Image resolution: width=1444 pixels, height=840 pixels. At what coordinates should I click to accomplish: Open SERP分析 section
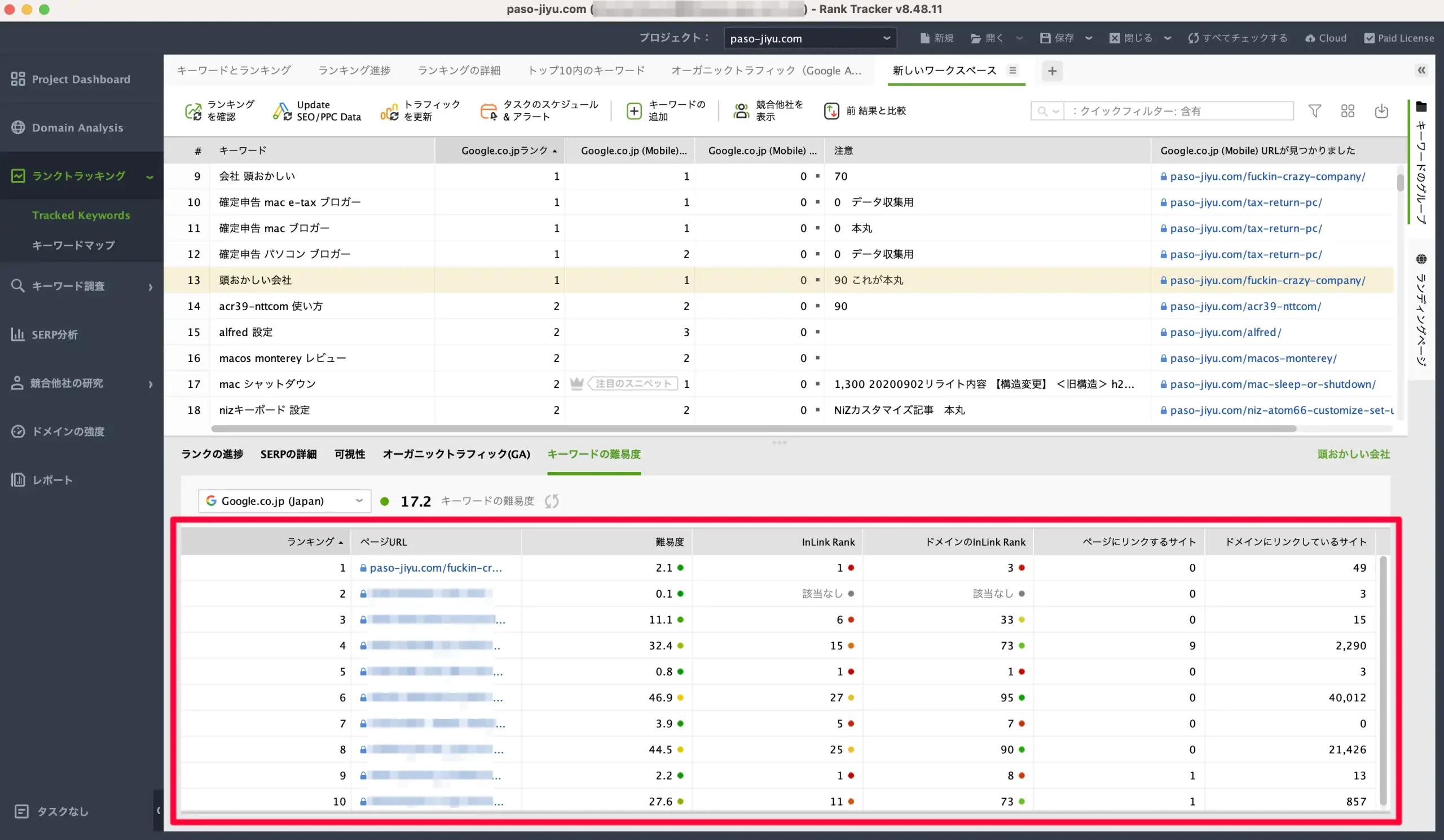tap(44, 334)
